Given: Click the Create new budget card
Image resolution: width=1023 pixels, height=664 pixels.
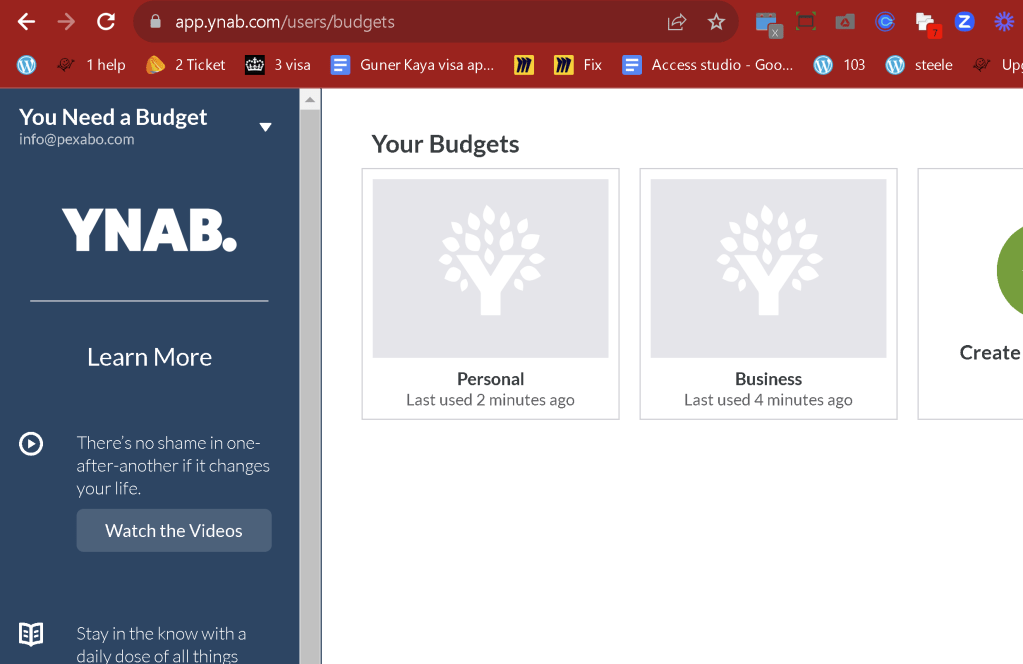Looking at the screenshot, I should coord(971,294).
